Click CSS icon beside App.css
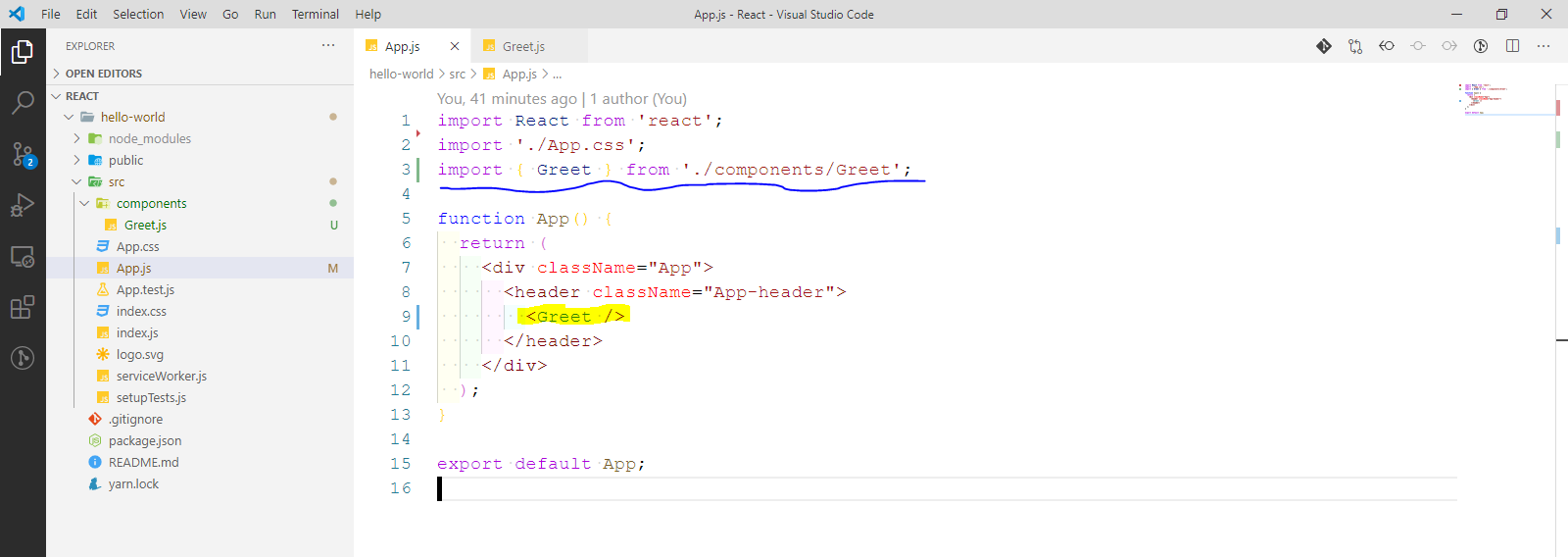This screenshot has width=1568, height=557. pos(103,247)
